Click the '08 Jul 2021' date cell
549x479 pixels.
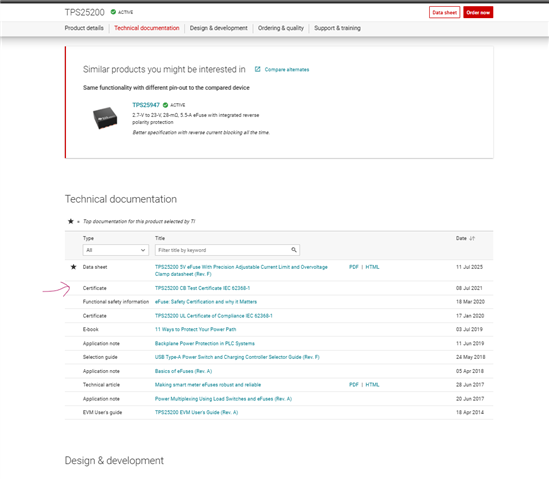coord(469,288)
